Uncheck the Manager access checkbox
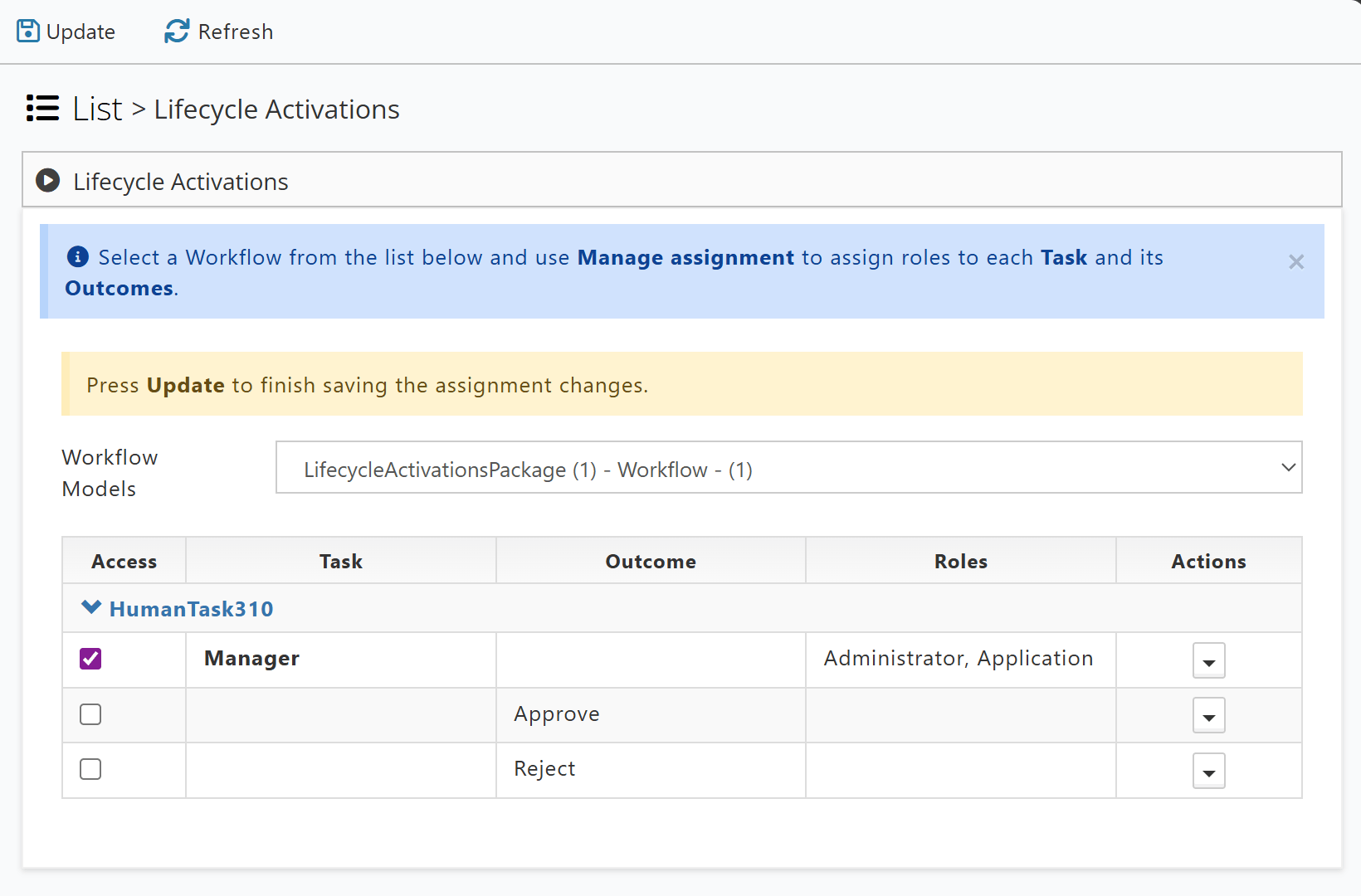 pos(90,659)
